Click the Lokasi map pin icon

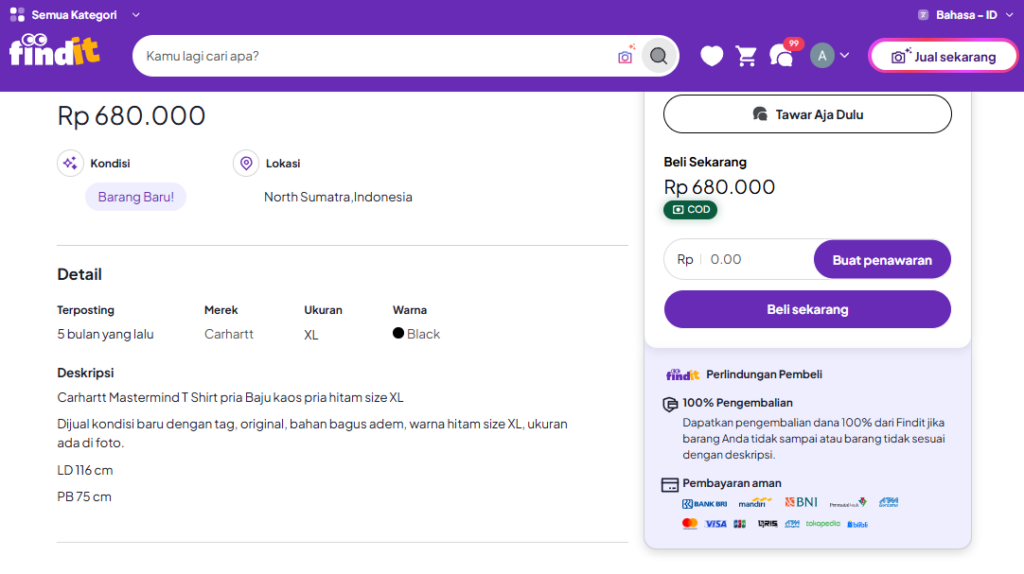pyautogui.click(x=246, y=163)
